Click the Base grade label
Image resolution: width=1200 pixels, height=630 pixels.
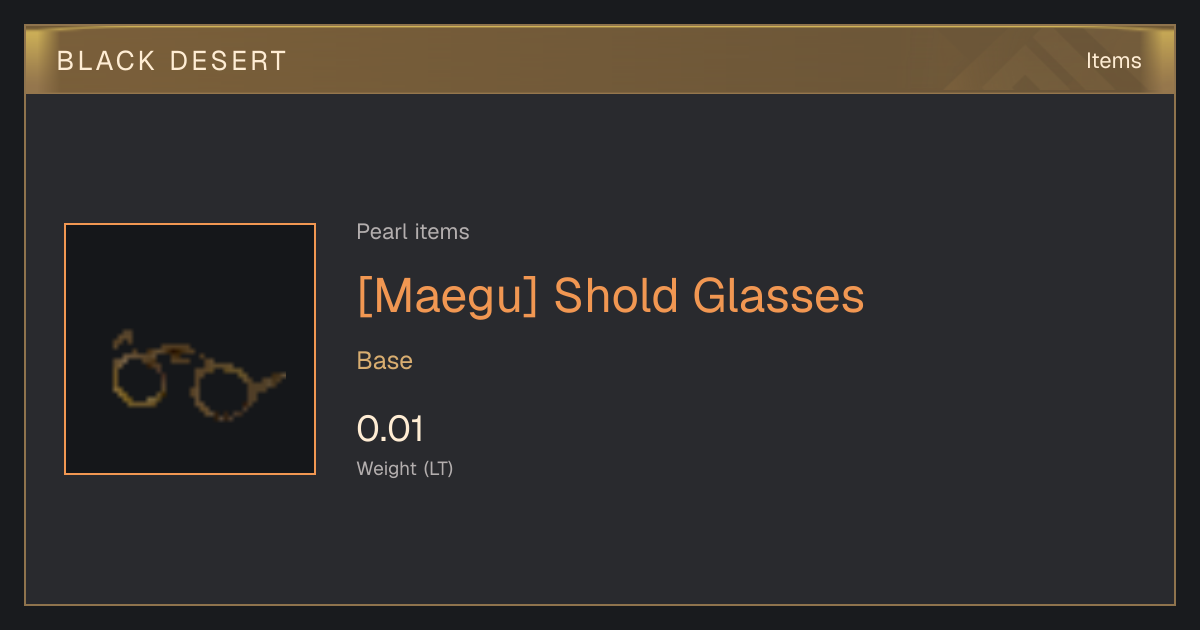(x=385, y=361)
